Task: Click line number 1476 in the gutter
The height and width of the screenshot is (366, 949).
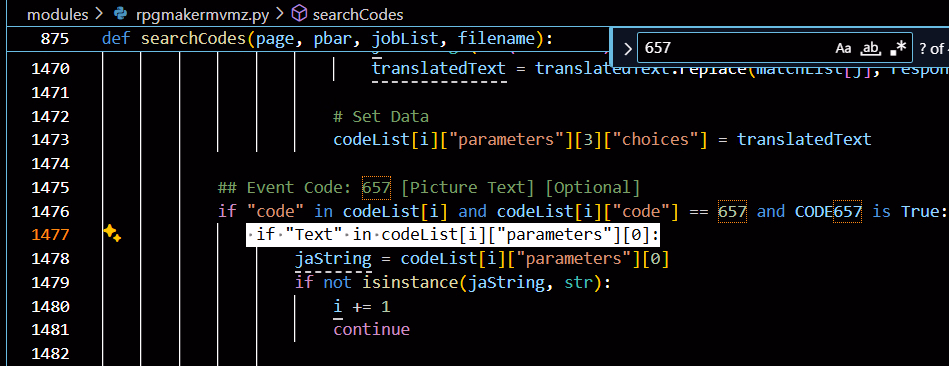Action: [x=50, y=211]
